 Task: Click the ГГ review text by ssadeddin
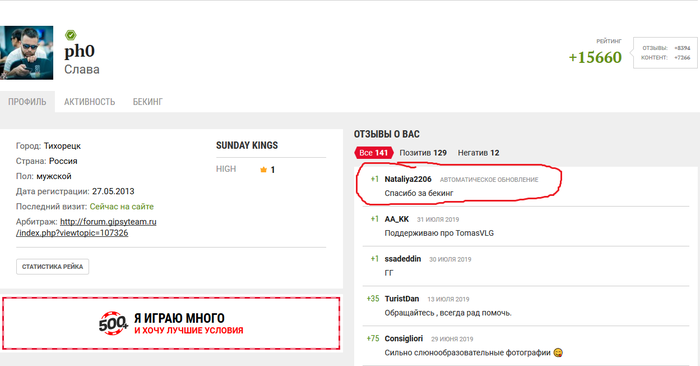[x=389, y=273]
